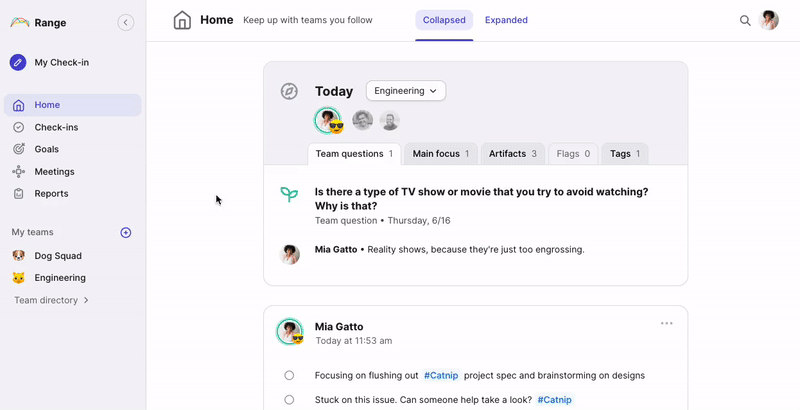Switch view to Expanded
The height and width of the screenshot is (410, 800).
tap(506, 20)
